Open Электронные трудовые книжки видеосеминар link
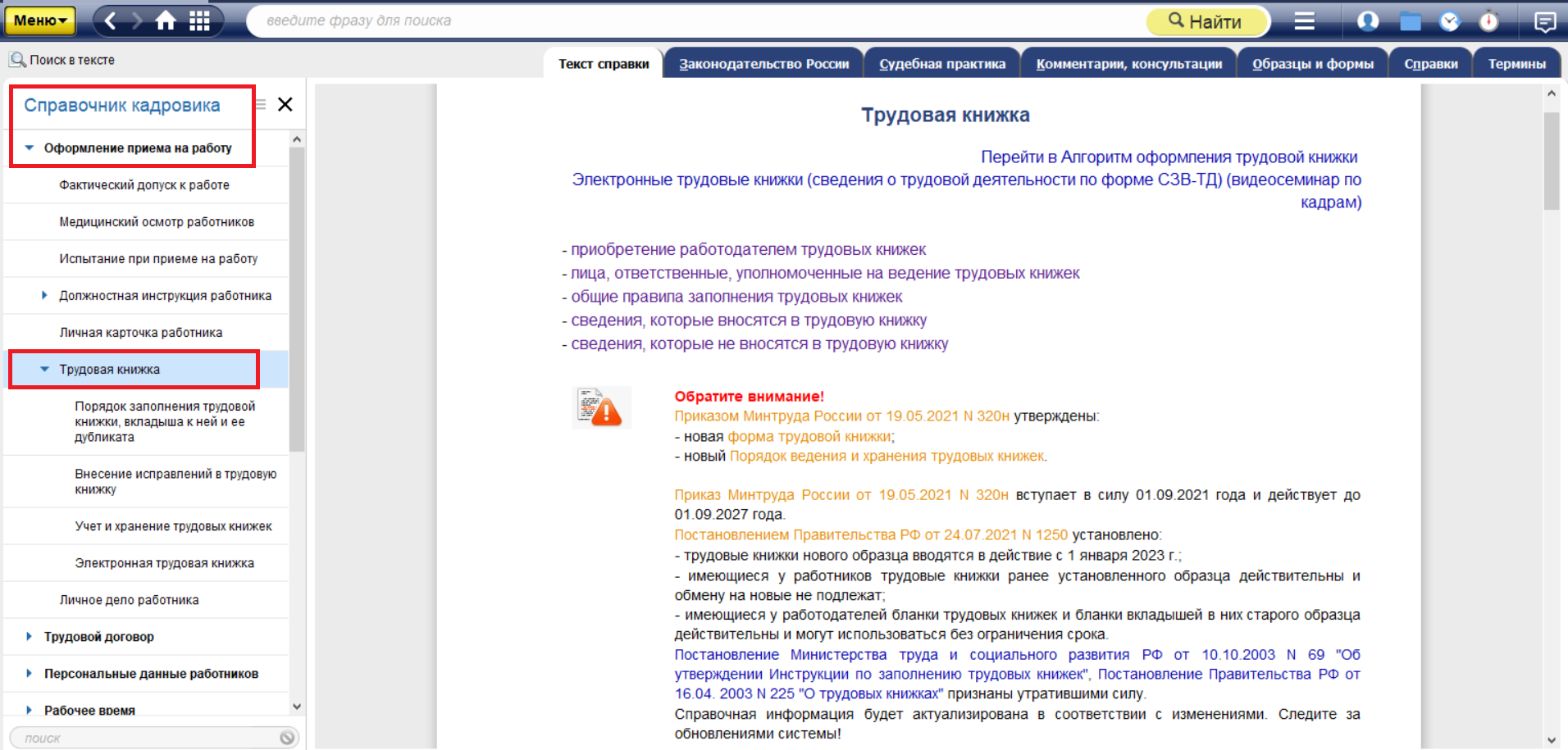1568x750 pixels. pyautogui.click(x=966, y=191)
